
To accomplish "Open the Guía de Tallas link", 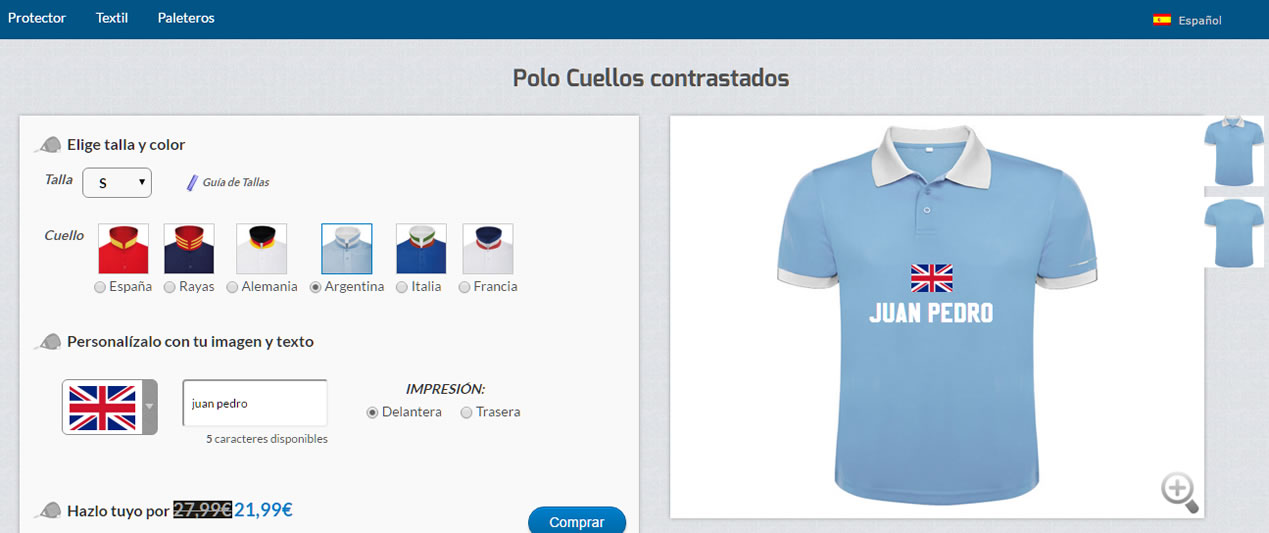I will (x=236, y=182).
